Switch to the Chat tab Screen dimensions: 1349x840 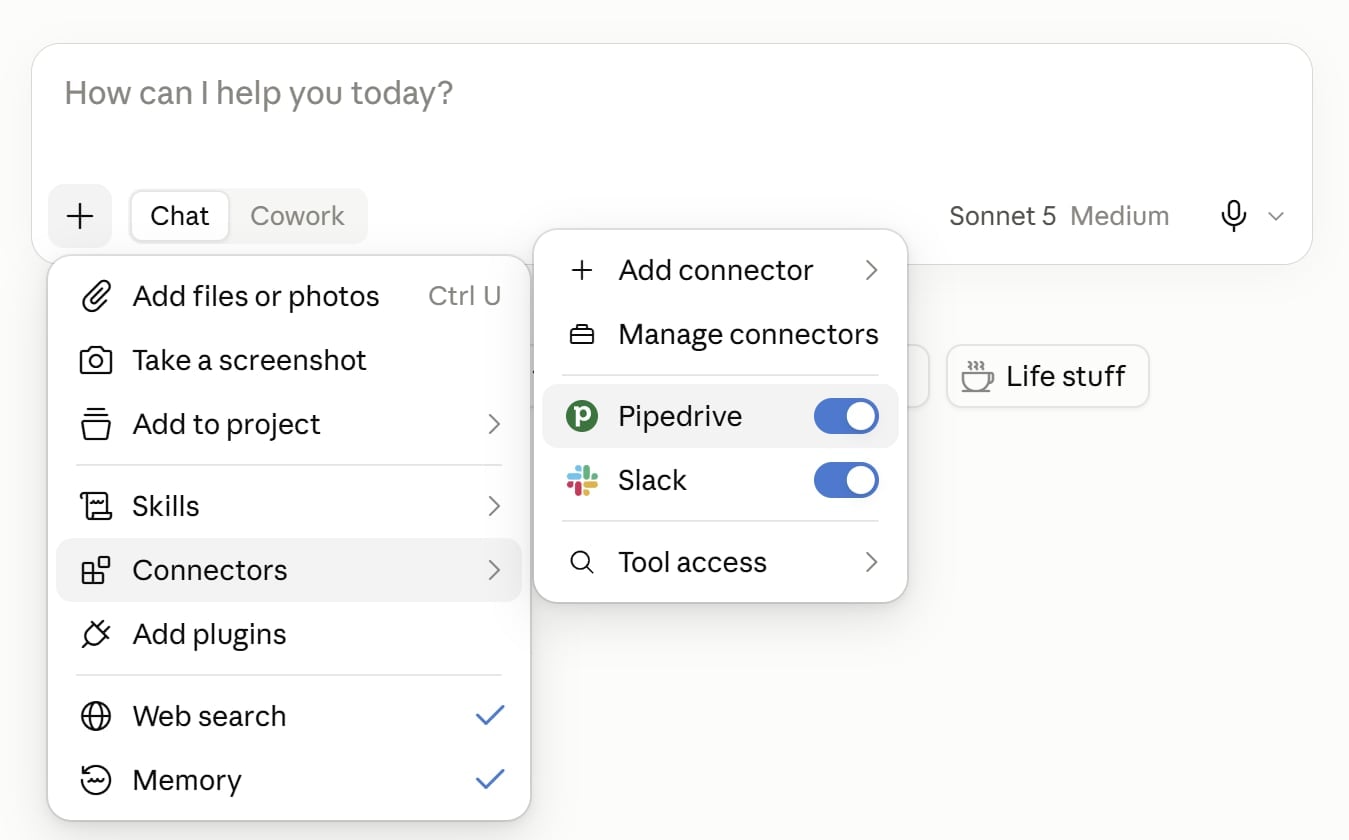[180, 216]
